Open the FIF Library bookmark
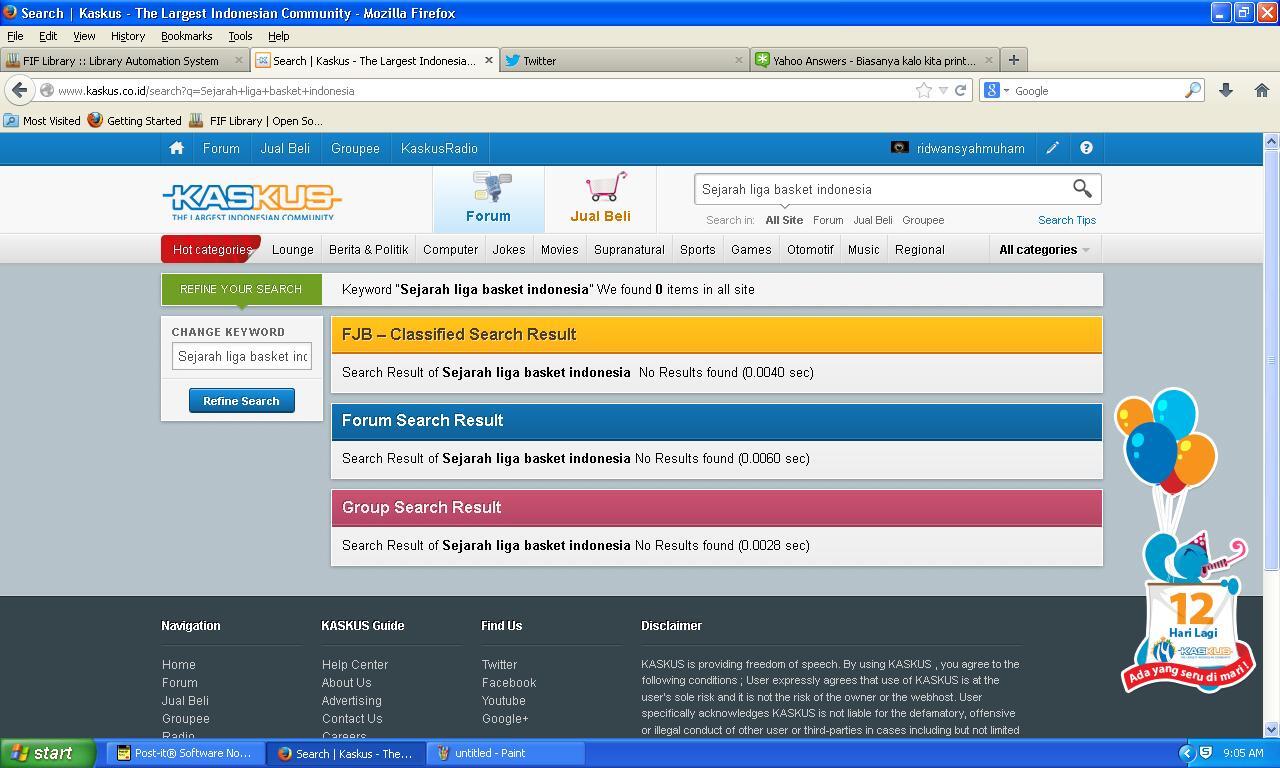Image resolution: width=1280 pixels, height=768 pixels. [256, 120]
